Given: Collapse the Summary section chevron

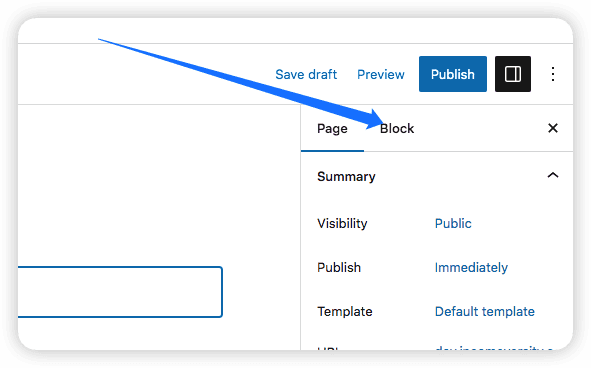Looking at the screenshot, I should pyautogui.click(x=553, y=175).
